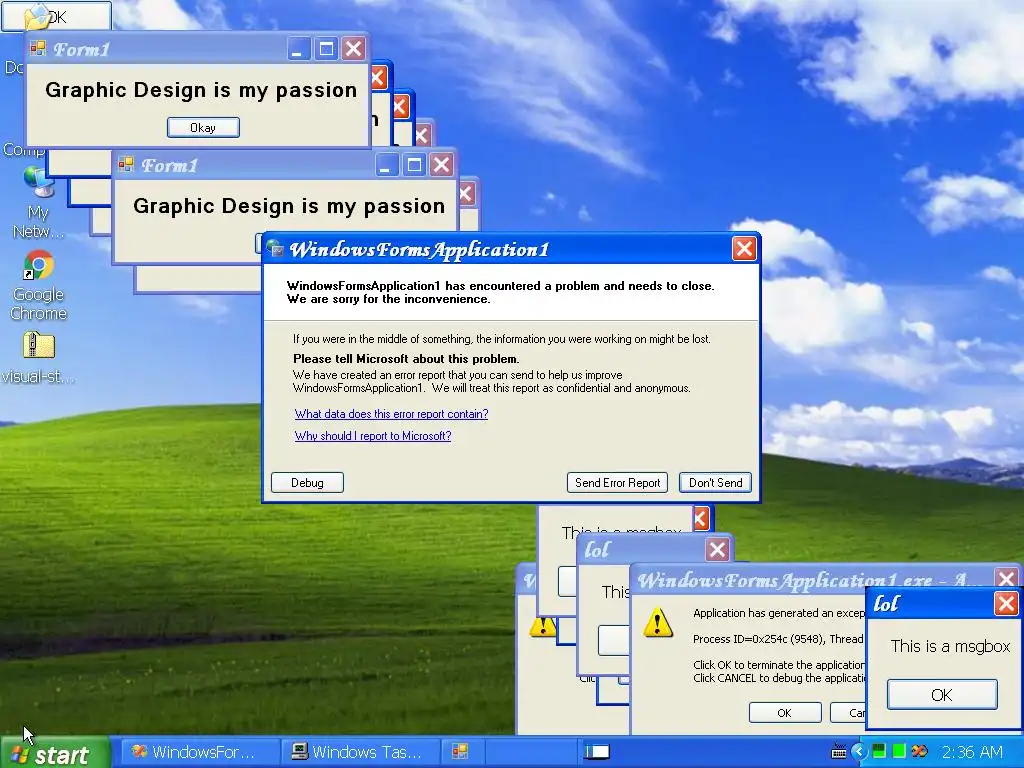The width and height of the screenshot is (1024, 768).
Task: Close the WindowsFormsApplication1 error report dialog
Action: tap(744, 248)
